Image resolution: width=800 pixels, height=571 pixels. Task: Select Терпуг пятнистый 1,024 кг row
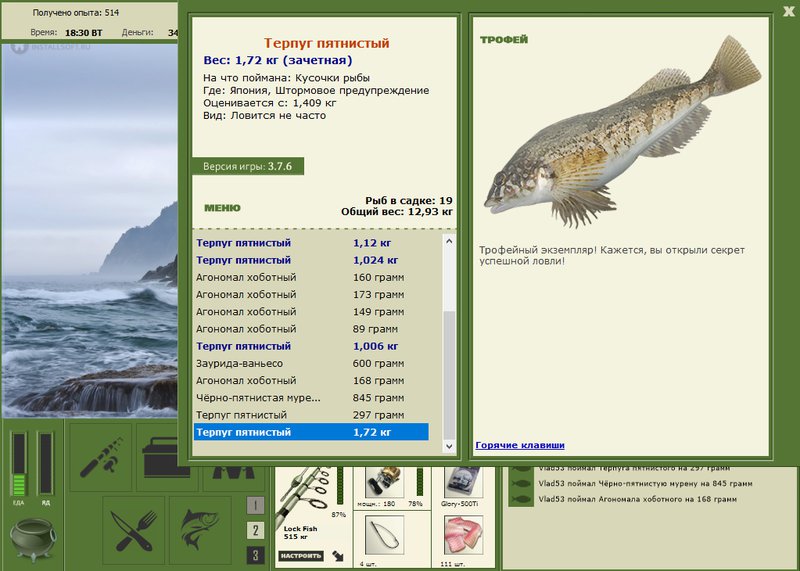click(311, 260)
